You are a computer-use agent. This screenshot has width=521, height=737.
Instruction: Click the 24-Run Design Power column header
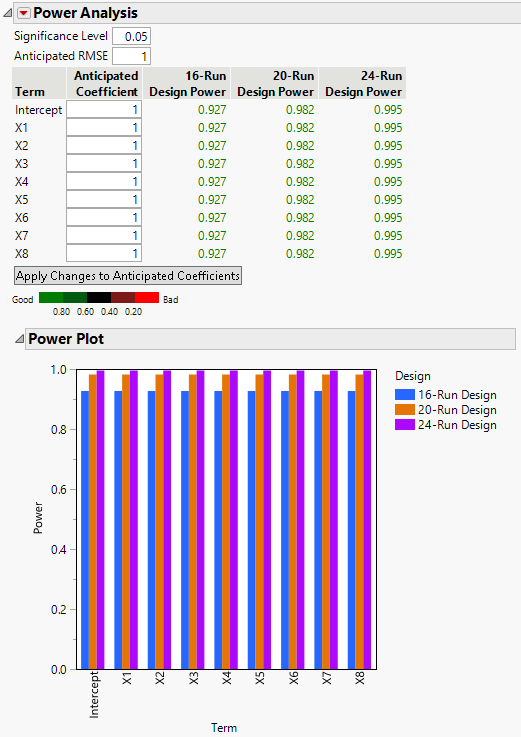363,83
